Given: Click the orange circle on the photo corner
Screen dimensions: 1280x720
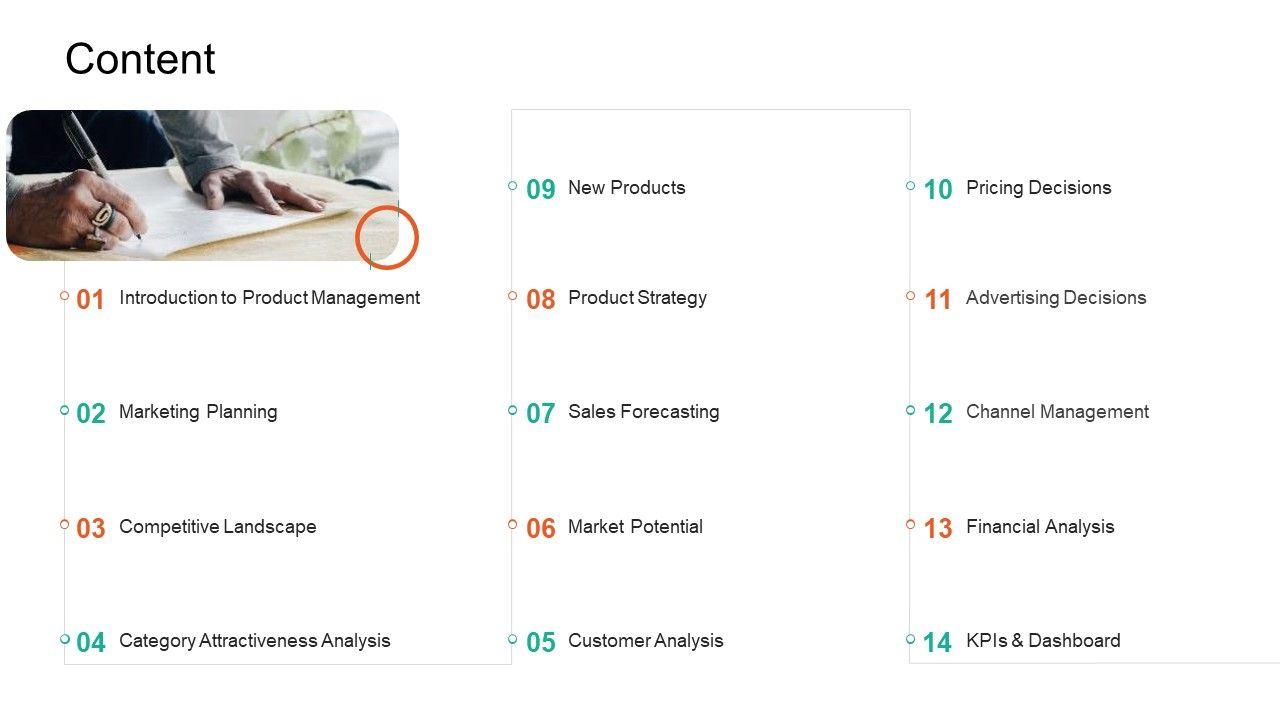Looking at the screenshot, I should pos(387,237).
